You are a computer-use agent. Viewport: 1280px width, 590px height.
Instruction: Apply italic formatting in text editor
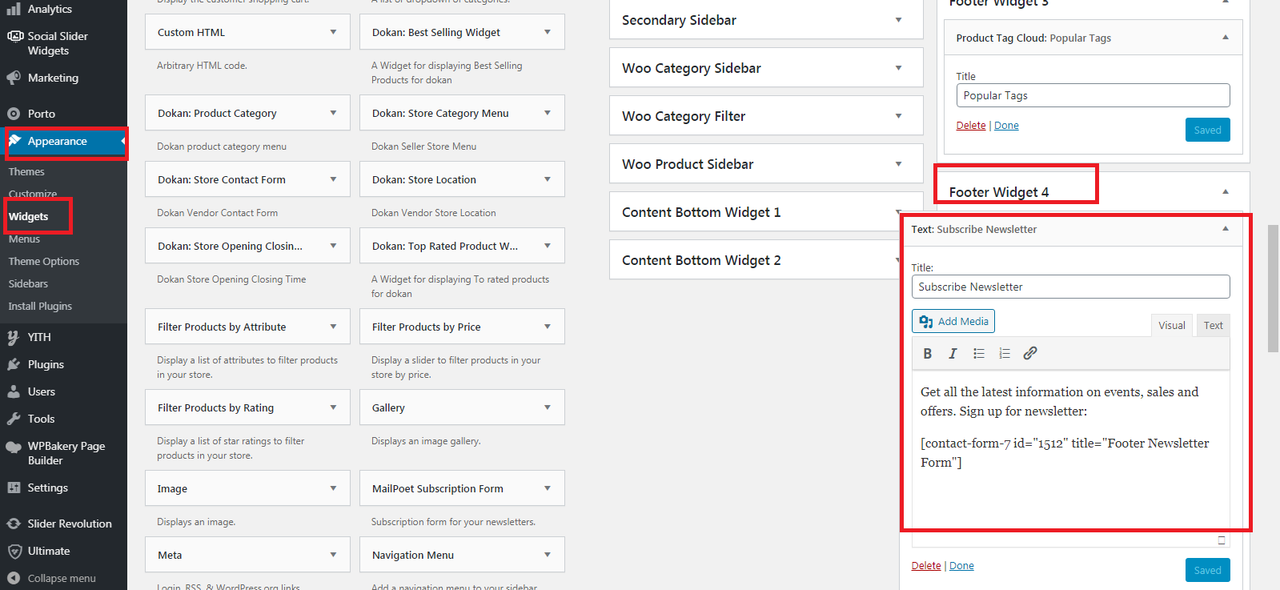(953, 353)
